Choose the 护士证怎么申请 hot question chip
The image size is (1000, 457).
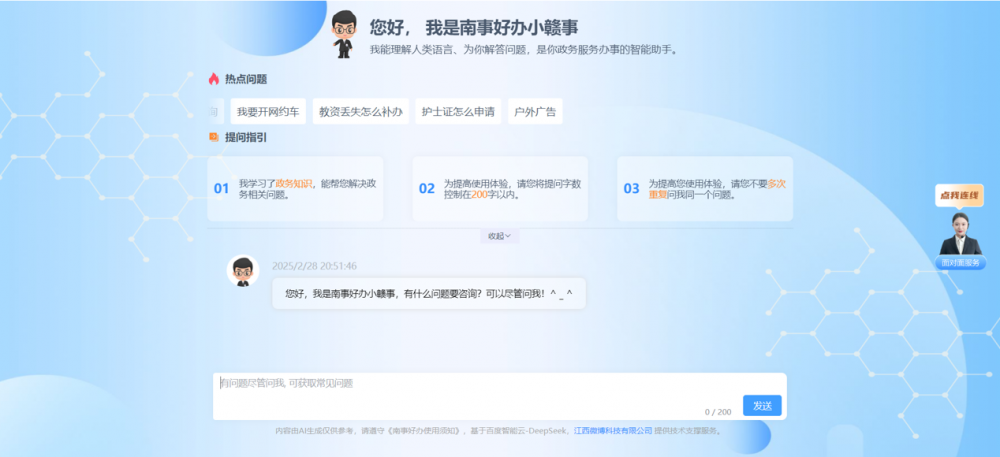pos(458,112)
